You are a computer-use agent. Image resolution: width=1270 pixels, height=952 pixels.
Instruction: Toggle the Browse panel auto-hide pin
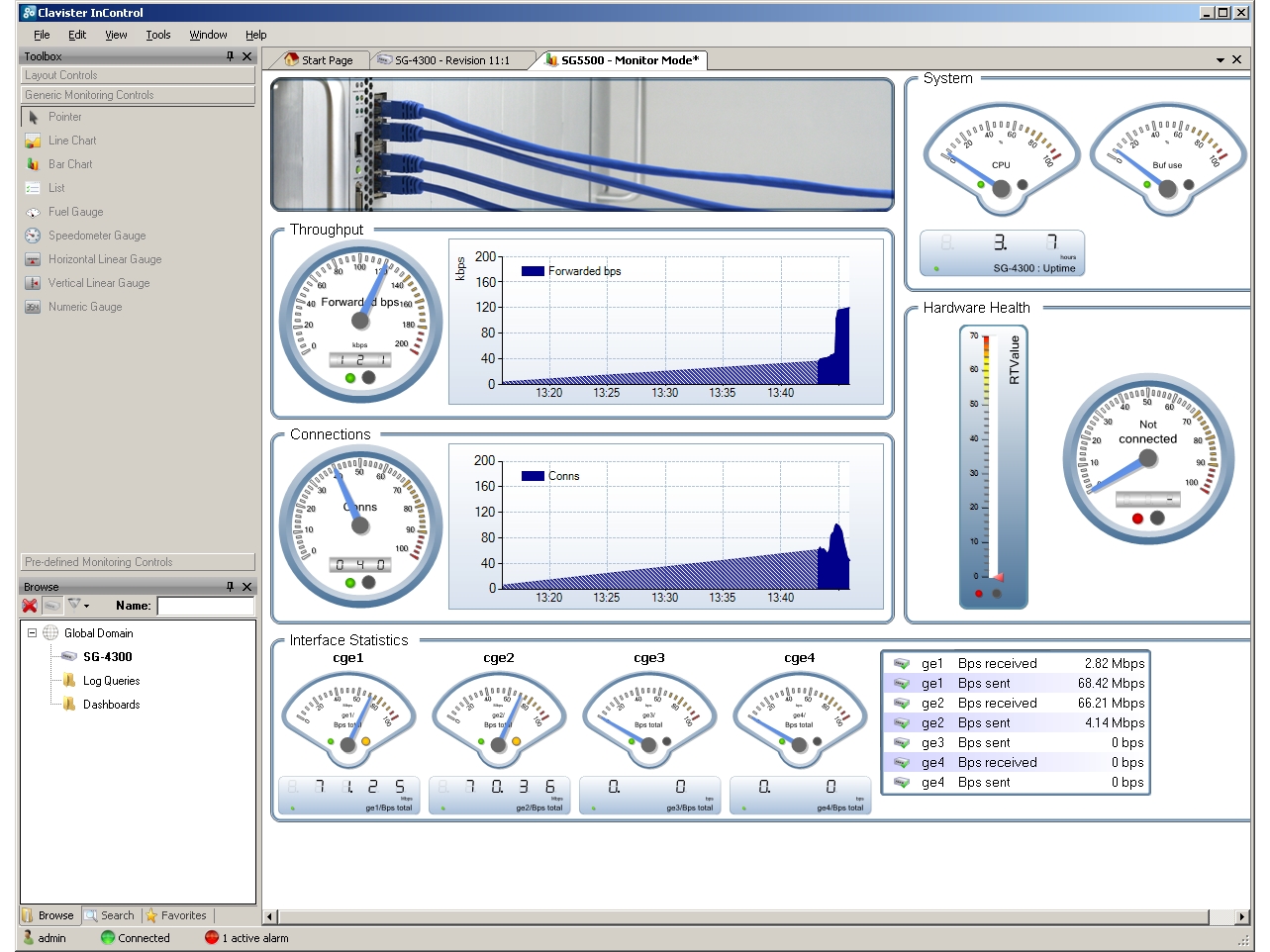[230, 587]
